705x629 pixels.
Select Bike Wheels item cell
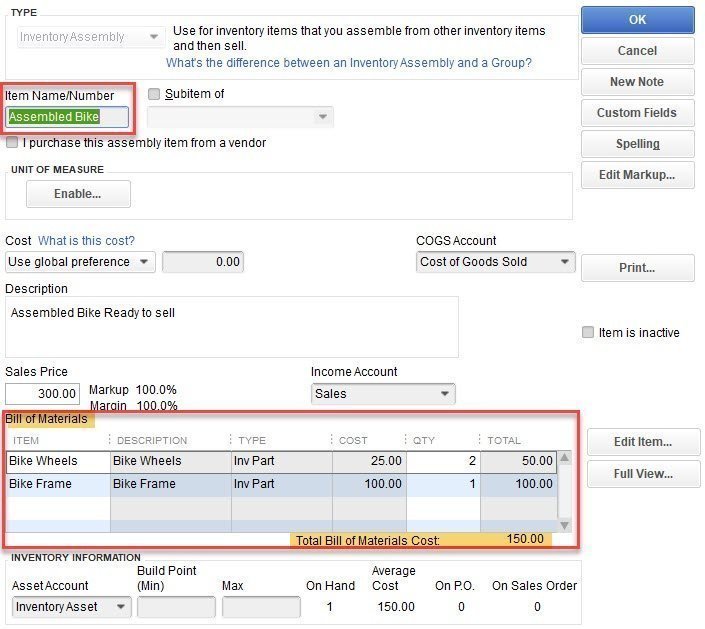coord(58,462)
